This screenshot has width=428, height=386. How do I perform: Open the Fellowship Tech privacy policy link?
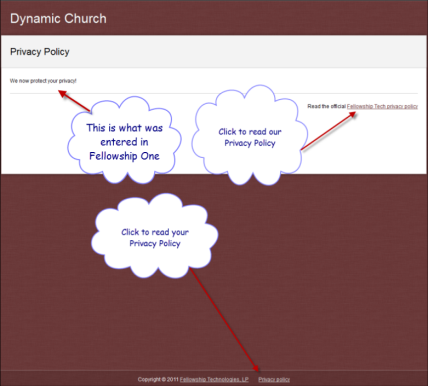click(382, 106)
